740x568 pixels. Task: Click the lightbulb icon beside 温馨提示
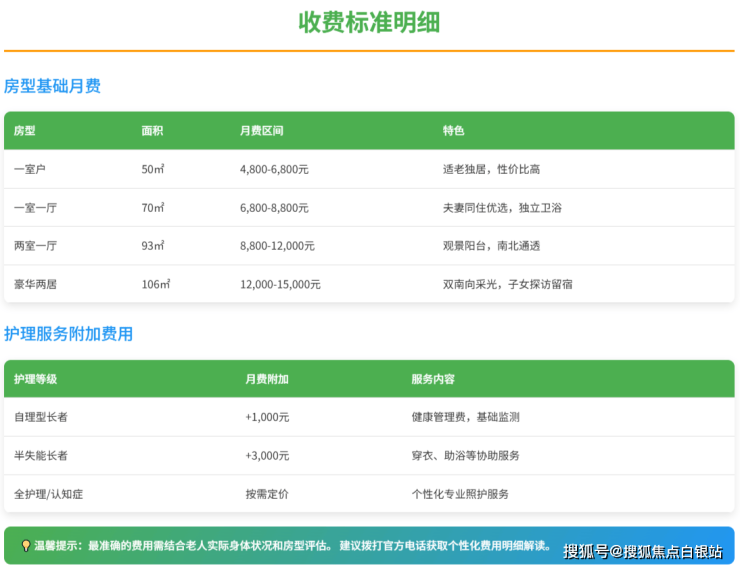click(x=26, y=546)
